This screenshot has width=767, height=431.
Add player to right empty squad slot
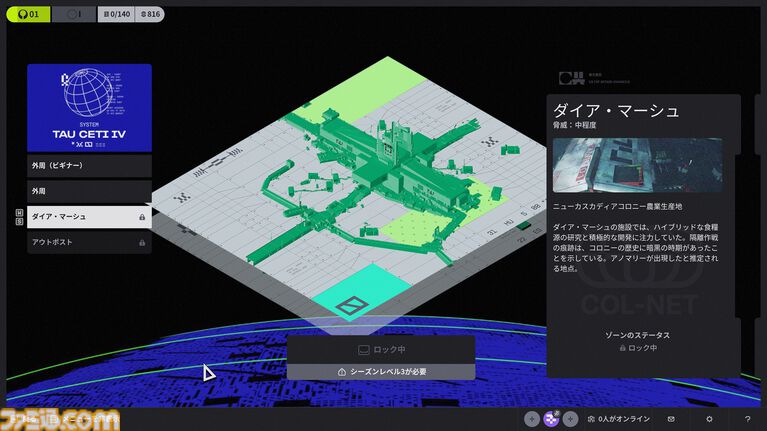tap(569, 419)
